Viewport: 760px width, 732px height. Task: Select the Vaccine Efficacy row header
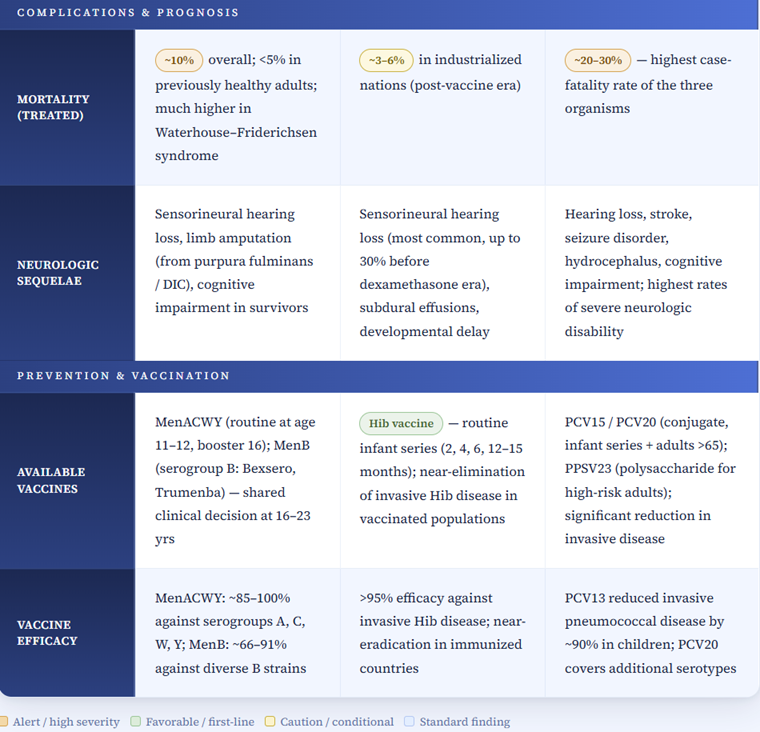tap(47, 632)
